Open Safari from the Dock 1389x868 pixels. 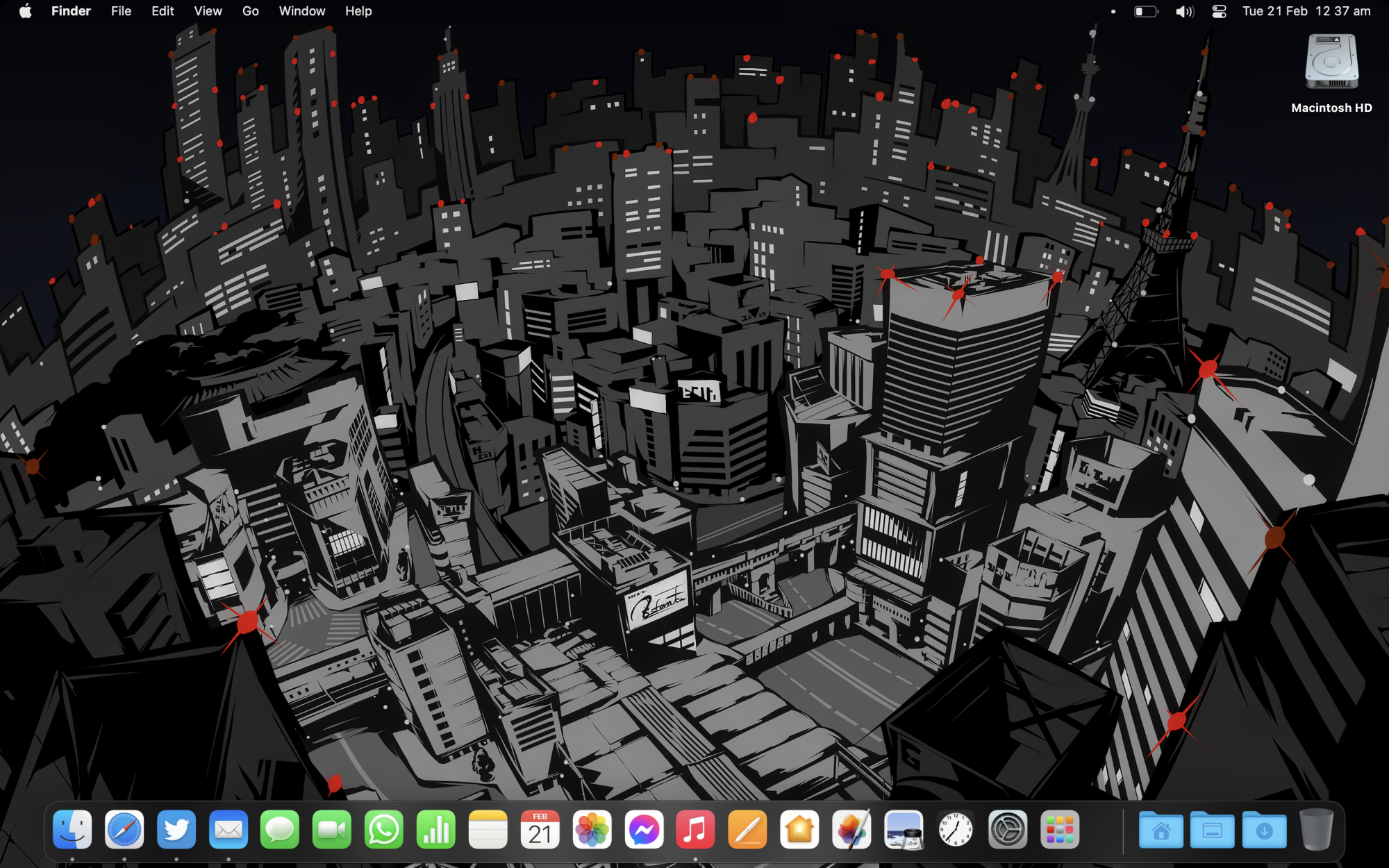[124, 830]
